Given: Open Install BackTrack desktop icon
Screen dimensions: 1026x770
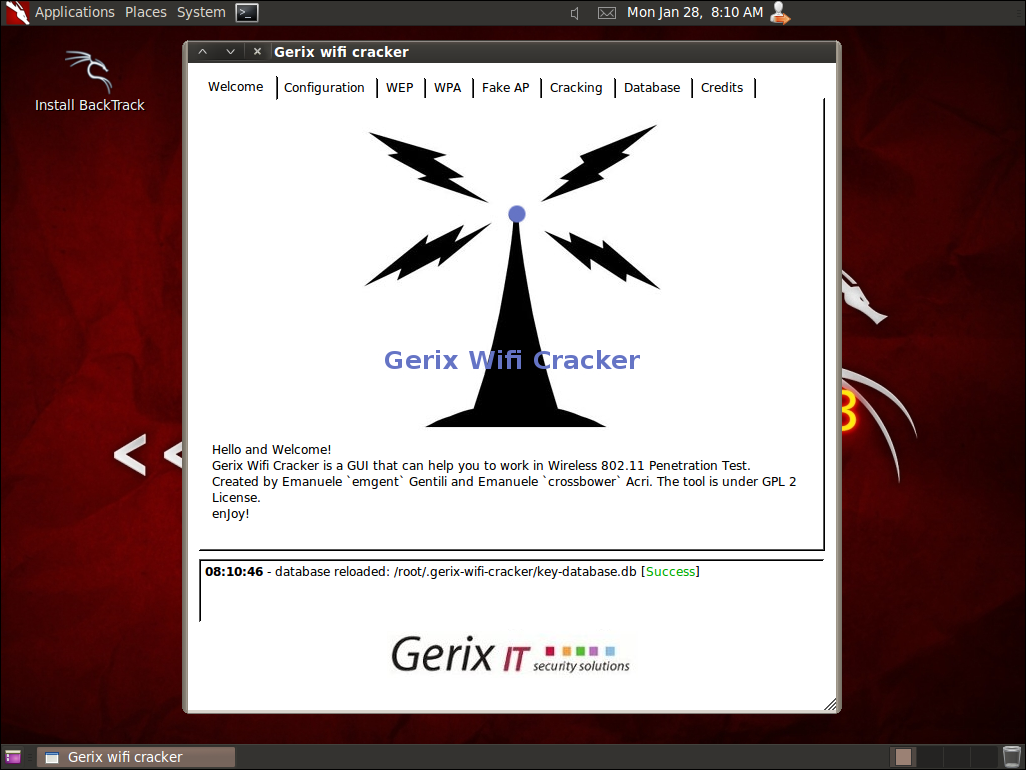Looking at the screenshot, I should click(90, 81).
